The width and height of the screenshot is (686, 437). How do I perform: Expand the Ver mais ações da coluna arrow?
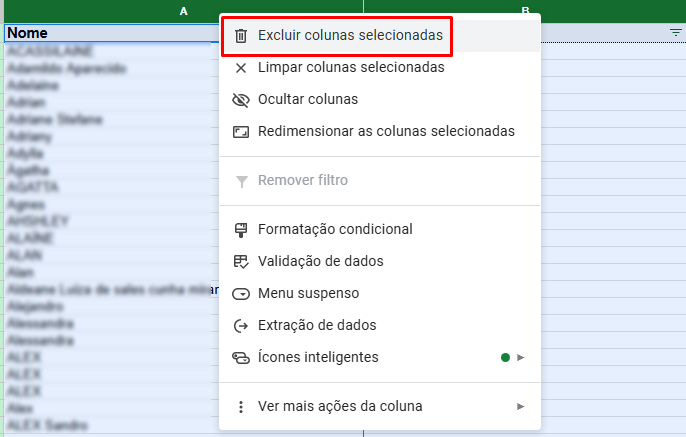[521, 406]
